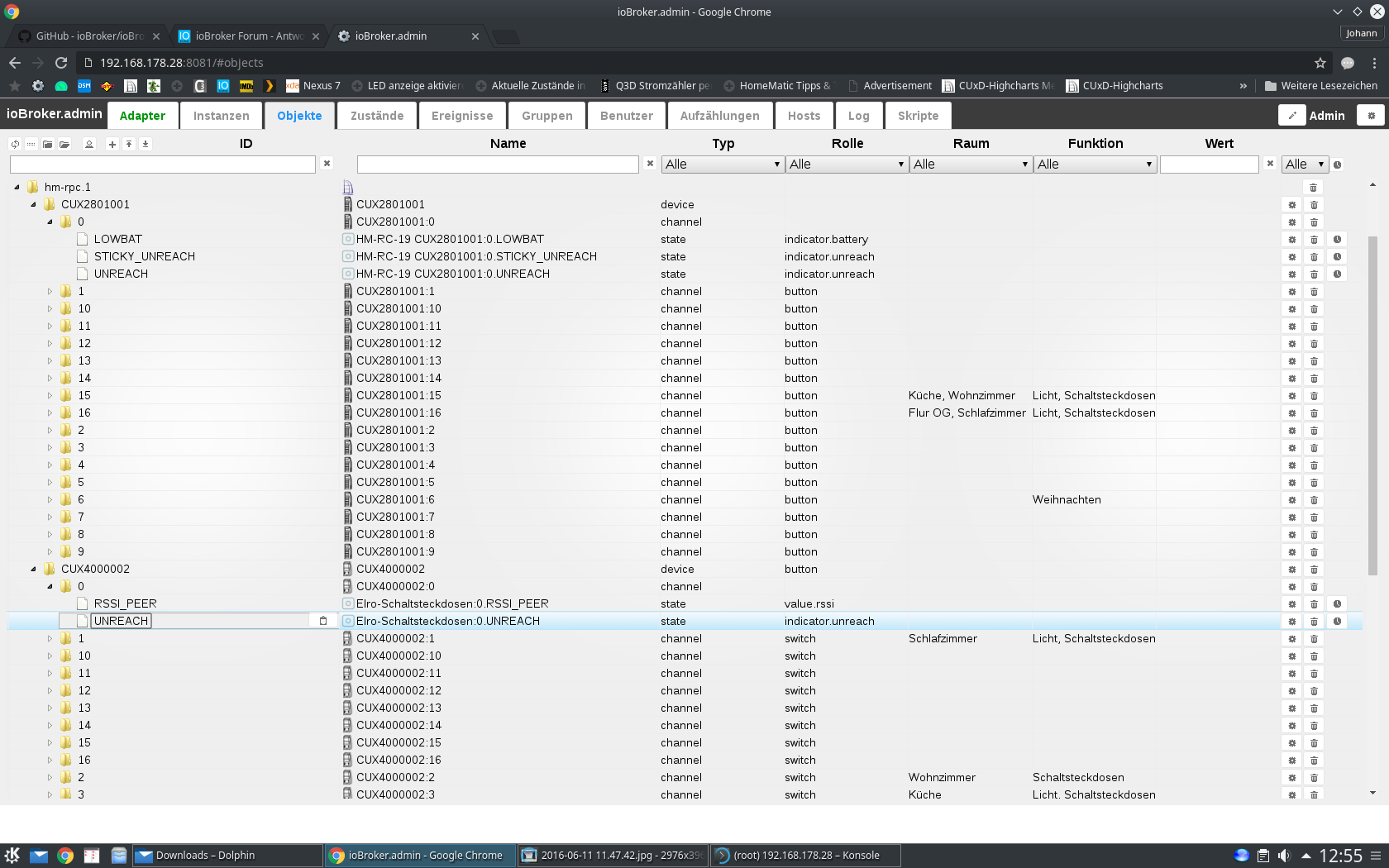
Task: Open the Rolle filter dropdown
Action: (847, 165)
